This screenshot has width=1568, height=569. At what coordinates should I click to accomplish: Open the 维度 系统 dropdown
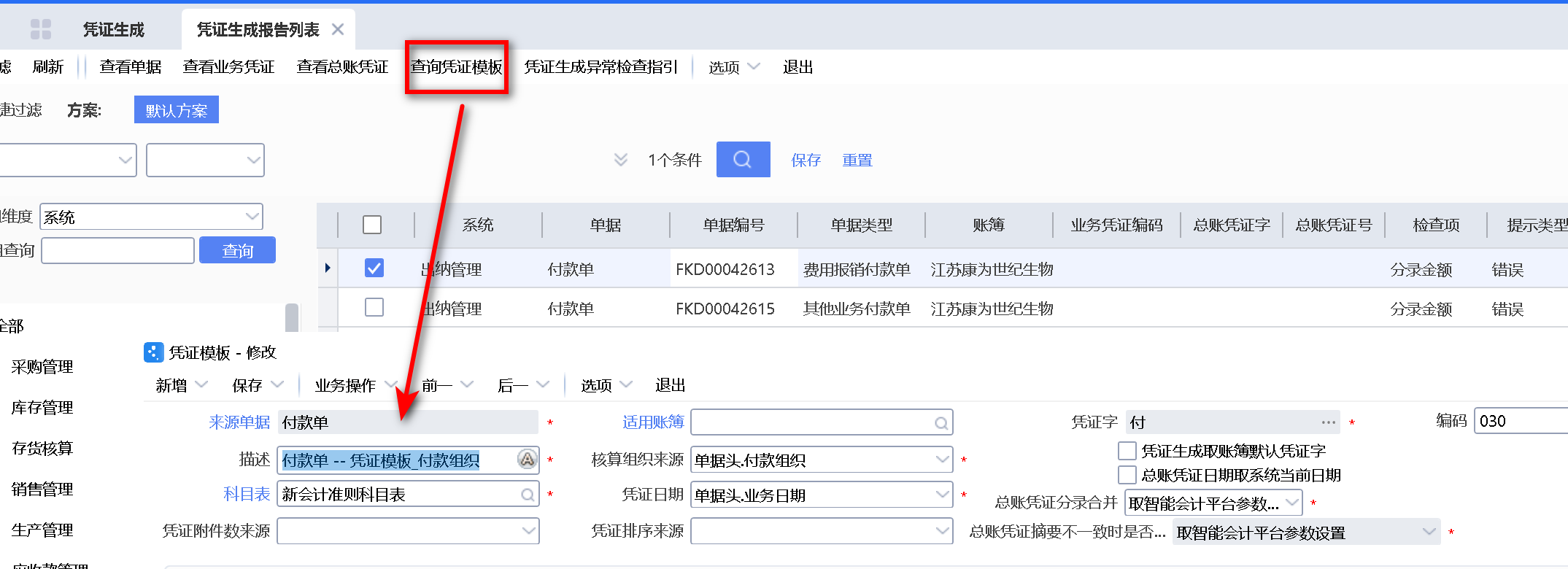pyautogui.click(x=252, y=217)
